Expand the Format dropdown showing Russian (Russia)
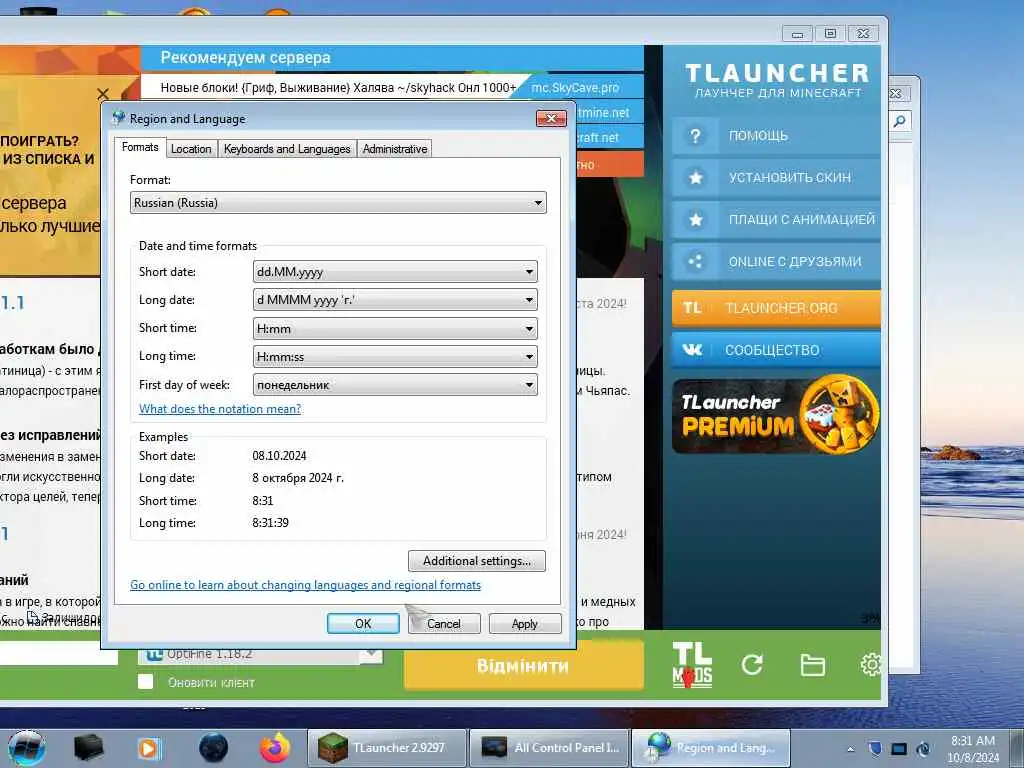 click(x=338, y=202)
